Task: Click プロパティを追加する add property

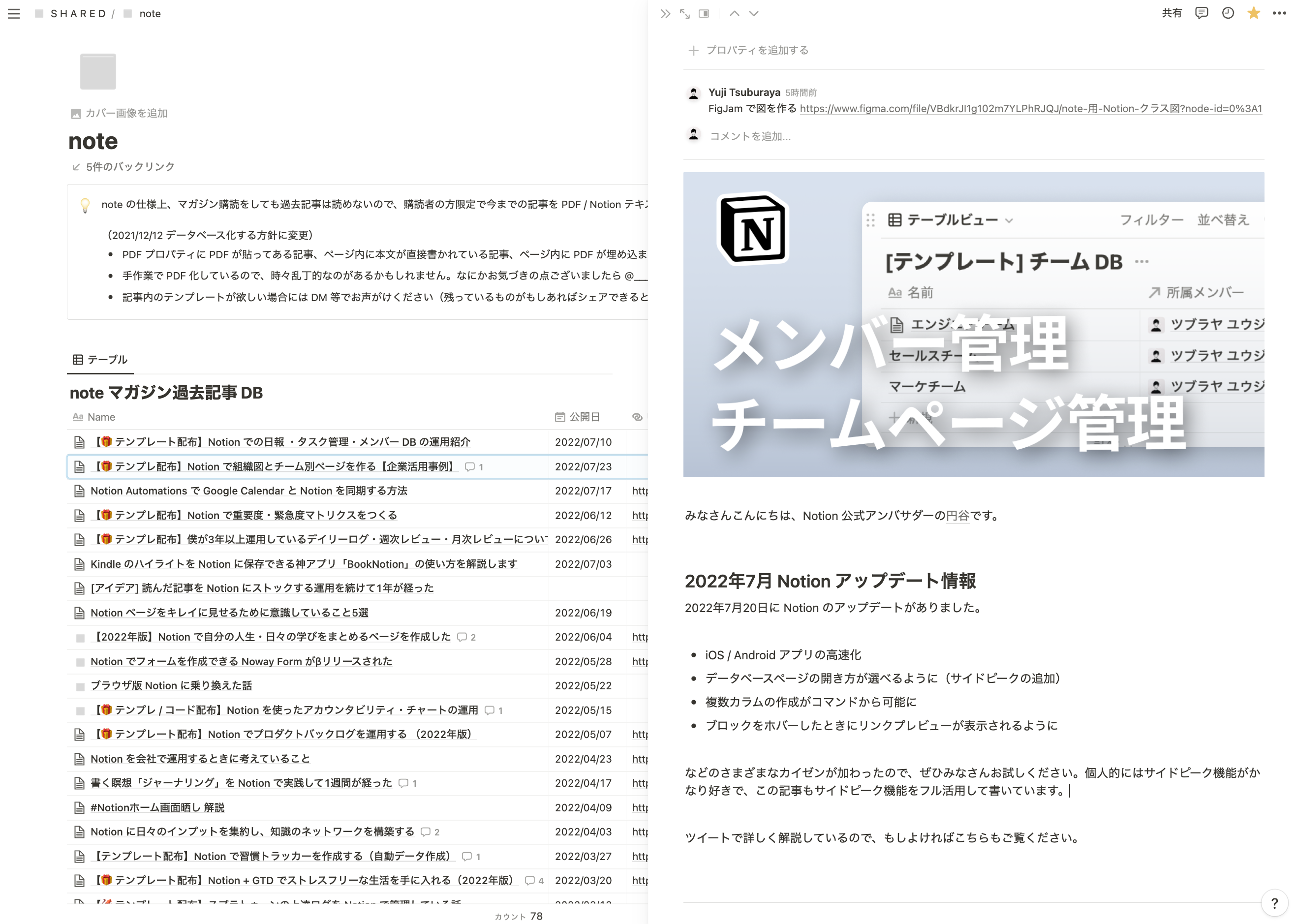Action: (x=748, y=50)
